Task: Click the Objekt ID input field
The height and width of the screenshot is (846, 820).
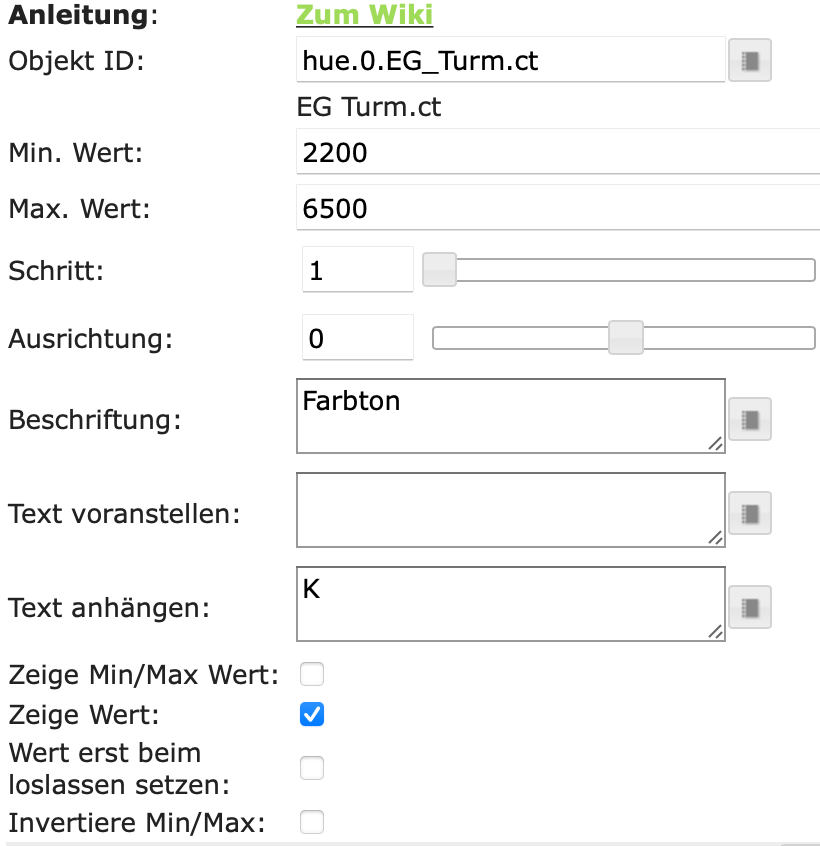Action: click(510, 61)
